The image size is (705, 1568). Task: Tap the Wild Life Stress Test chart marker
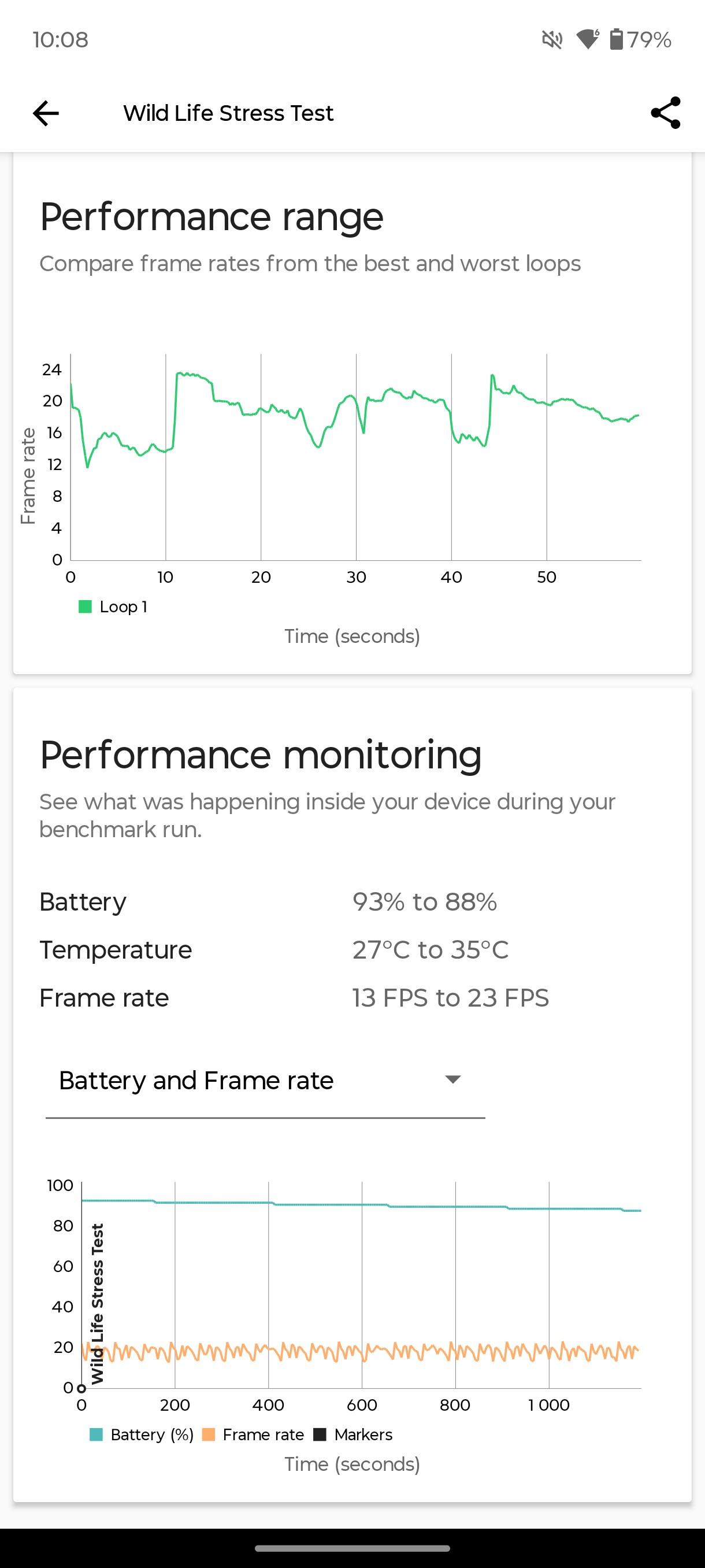point(97,1304)
